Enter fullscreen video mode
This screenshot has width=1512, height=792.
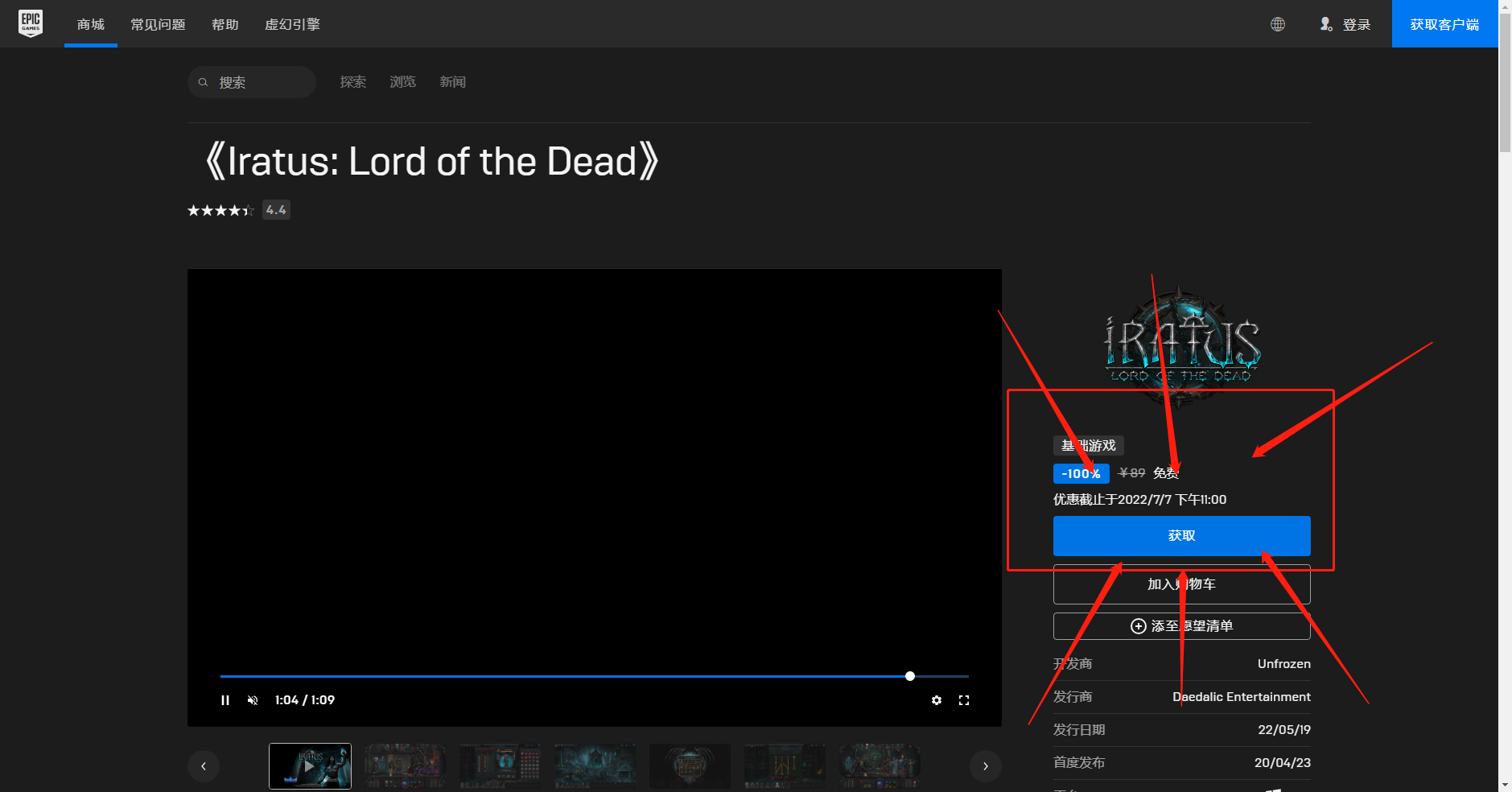(964, 700)
